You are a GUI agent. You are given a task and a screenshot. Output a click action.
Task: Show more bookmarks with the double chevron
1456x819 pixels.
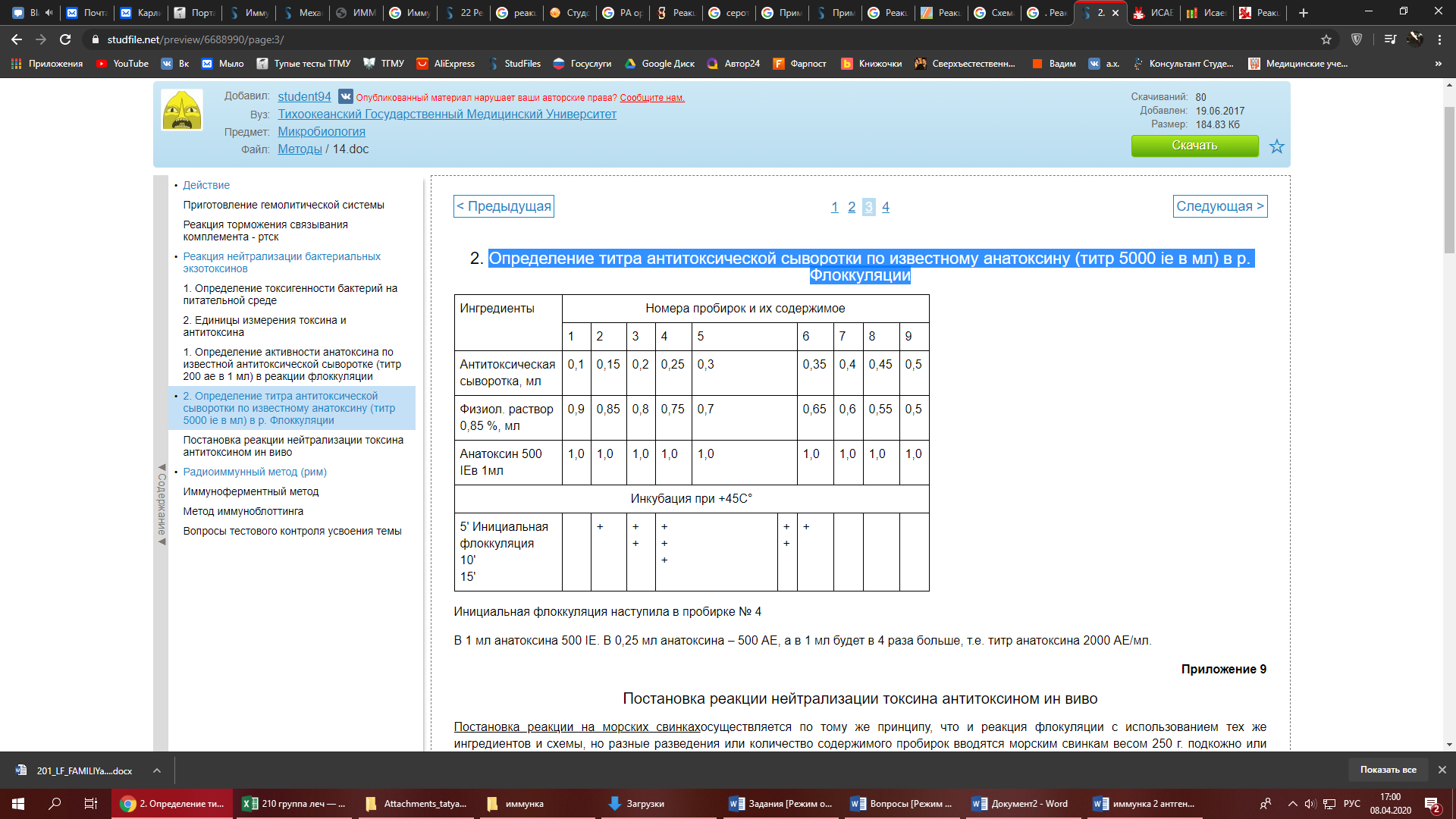click(1439, 64)
